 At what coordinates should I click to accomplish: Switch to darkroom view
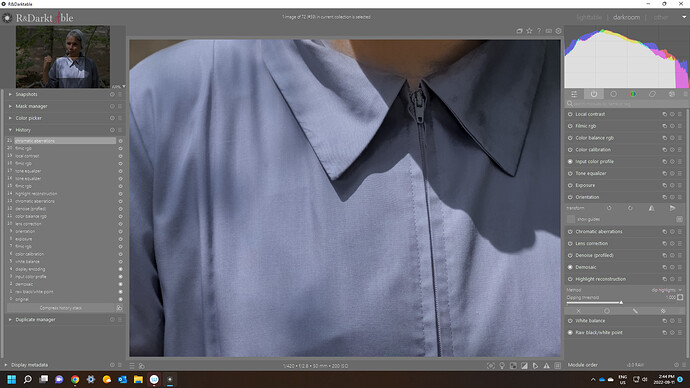[626, 17]
